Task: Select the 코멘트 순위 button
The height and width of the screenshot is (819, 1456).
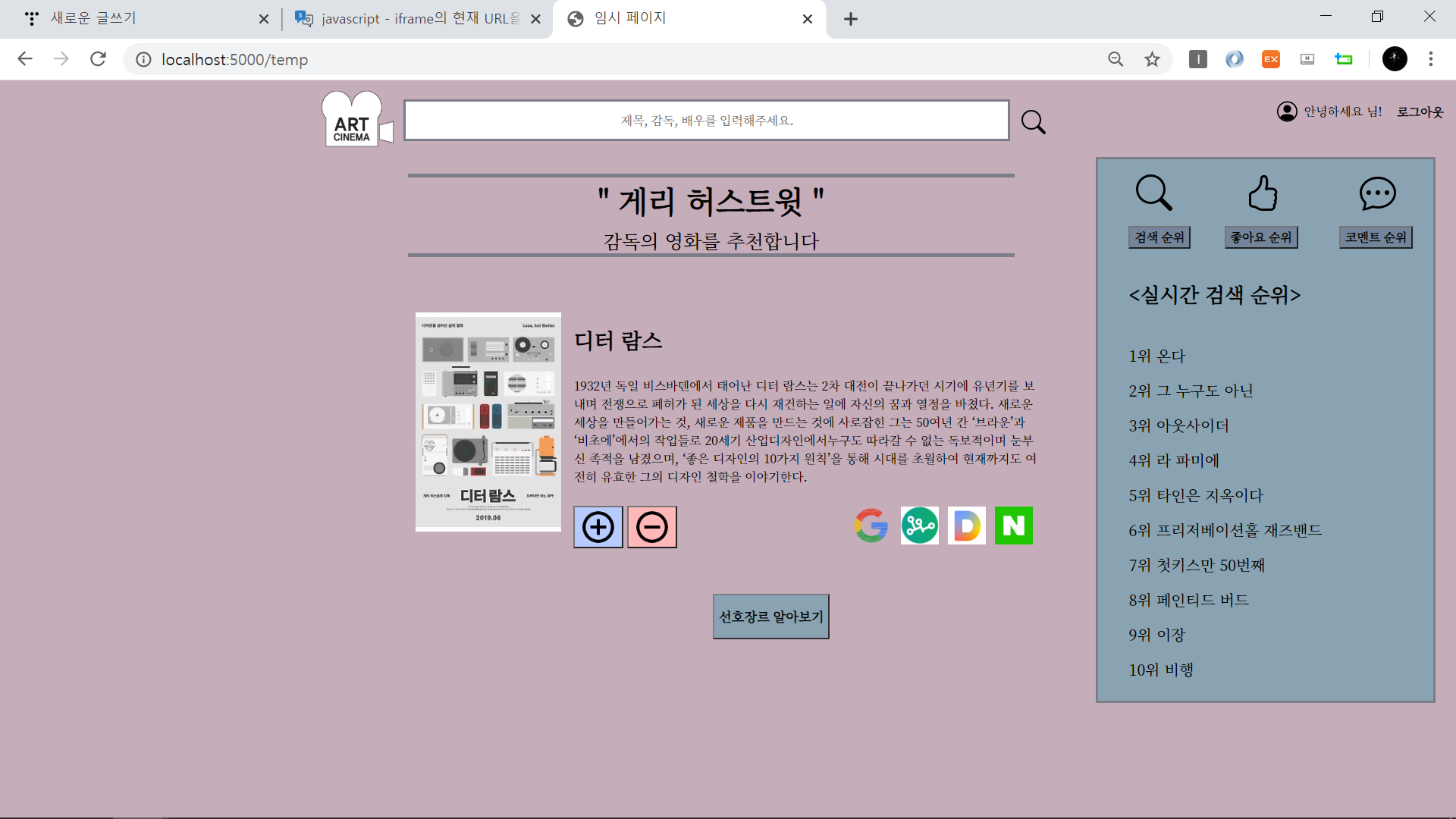Action: click(1376, 237)
